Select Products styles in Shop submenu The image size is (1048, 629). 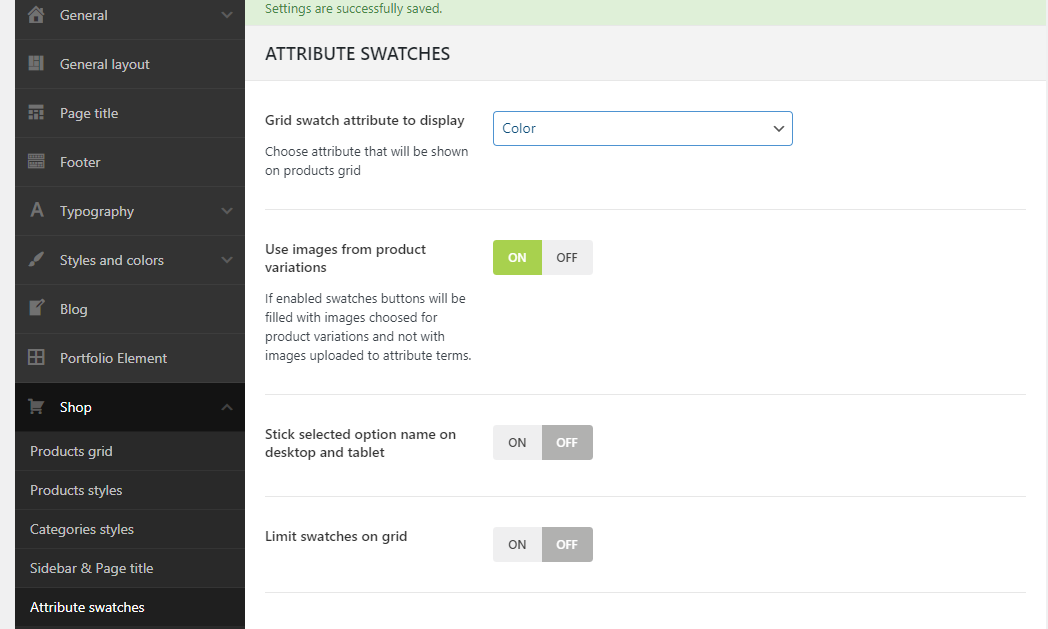pyautogui.click(x=76, y=490)
